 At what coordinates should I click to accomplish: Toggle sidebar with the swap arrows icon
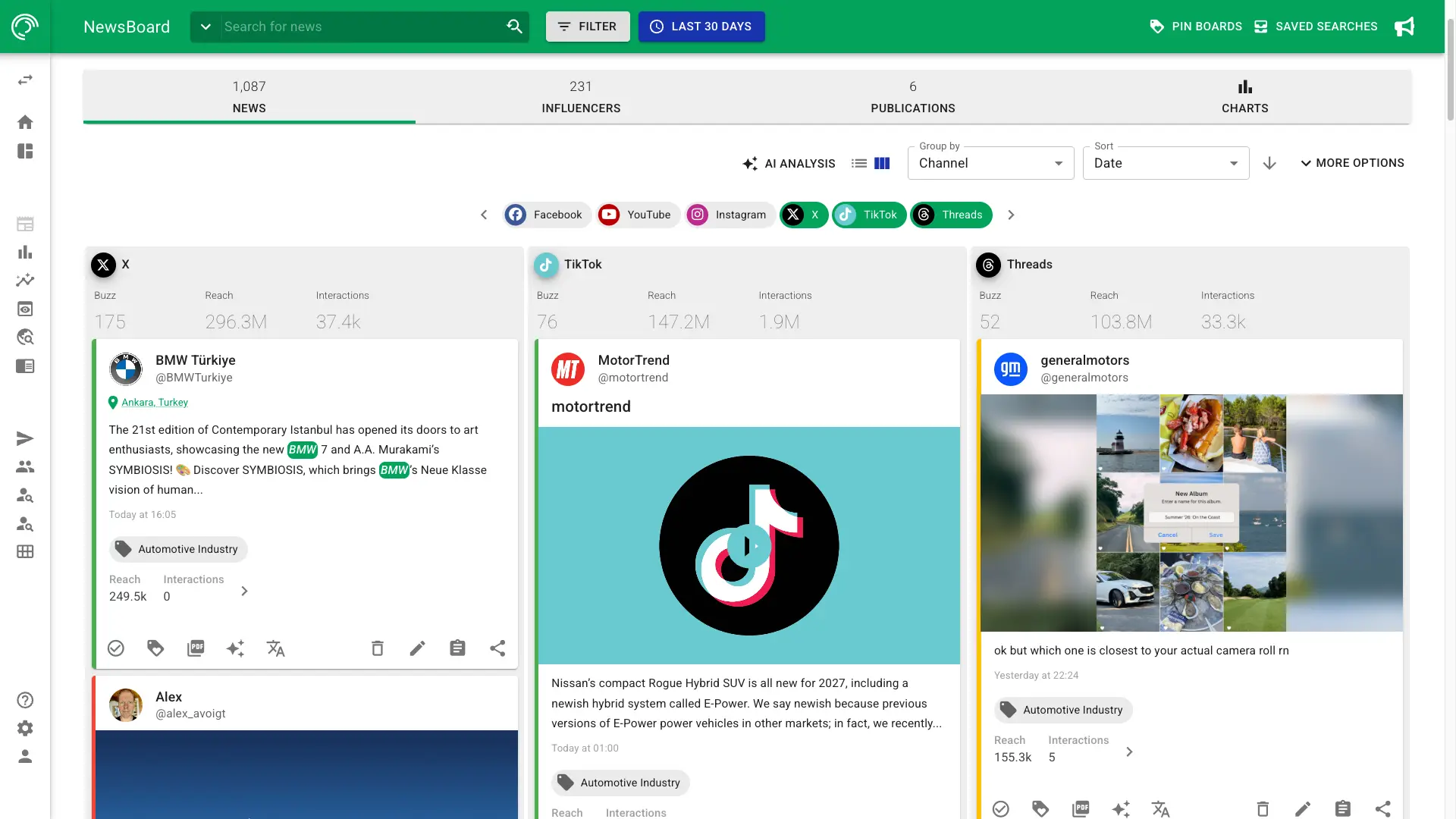25,80
